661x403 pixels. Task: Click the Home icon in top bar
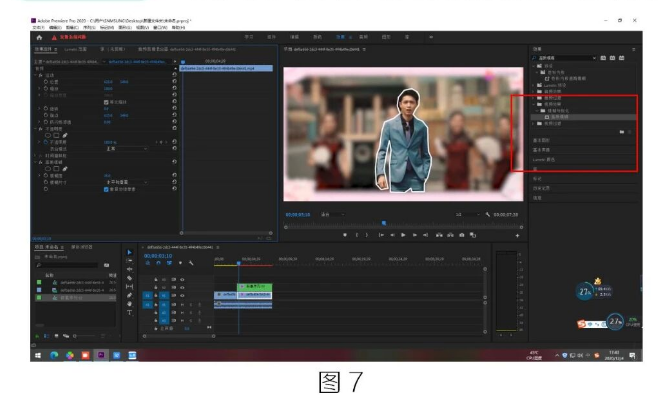tap(39, 36)
